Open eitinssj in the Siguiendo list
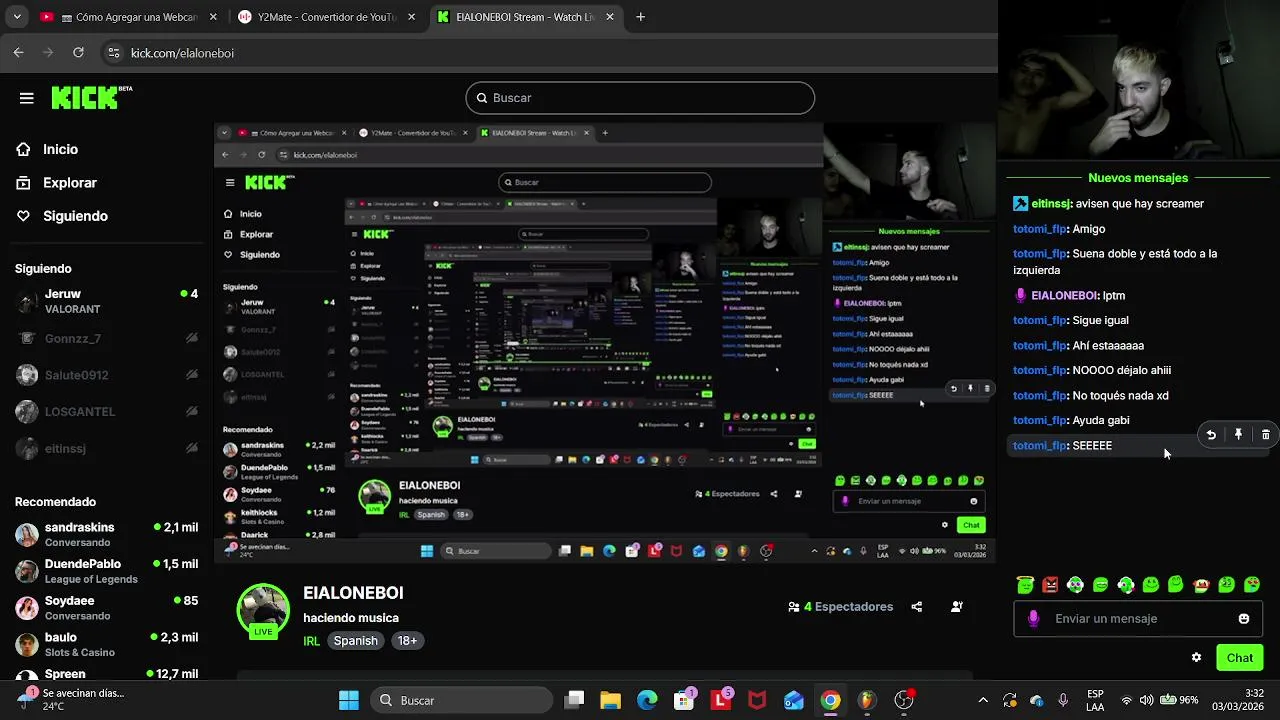 tap(106, 449)
